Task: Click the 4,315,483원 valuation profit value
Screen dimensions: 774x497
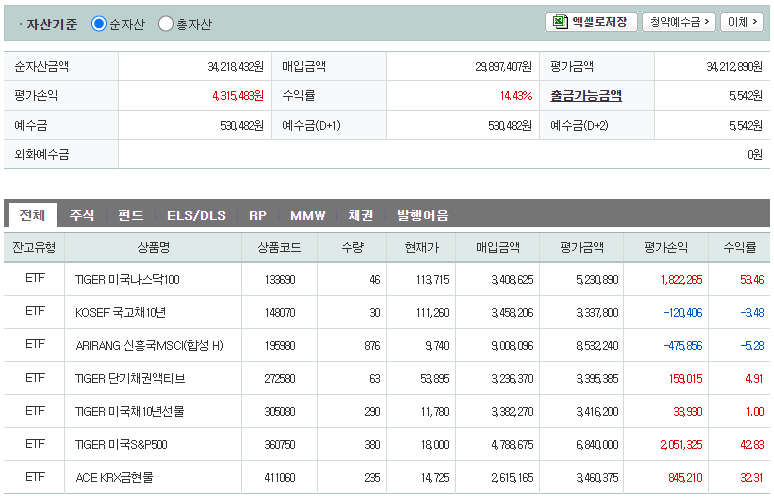Action: 238,96
